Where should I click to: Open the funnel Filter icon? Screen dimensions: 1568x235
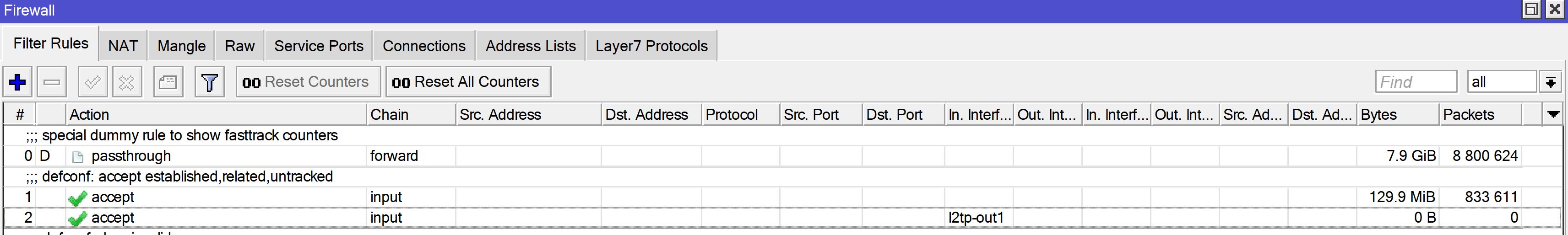(209, 82)
